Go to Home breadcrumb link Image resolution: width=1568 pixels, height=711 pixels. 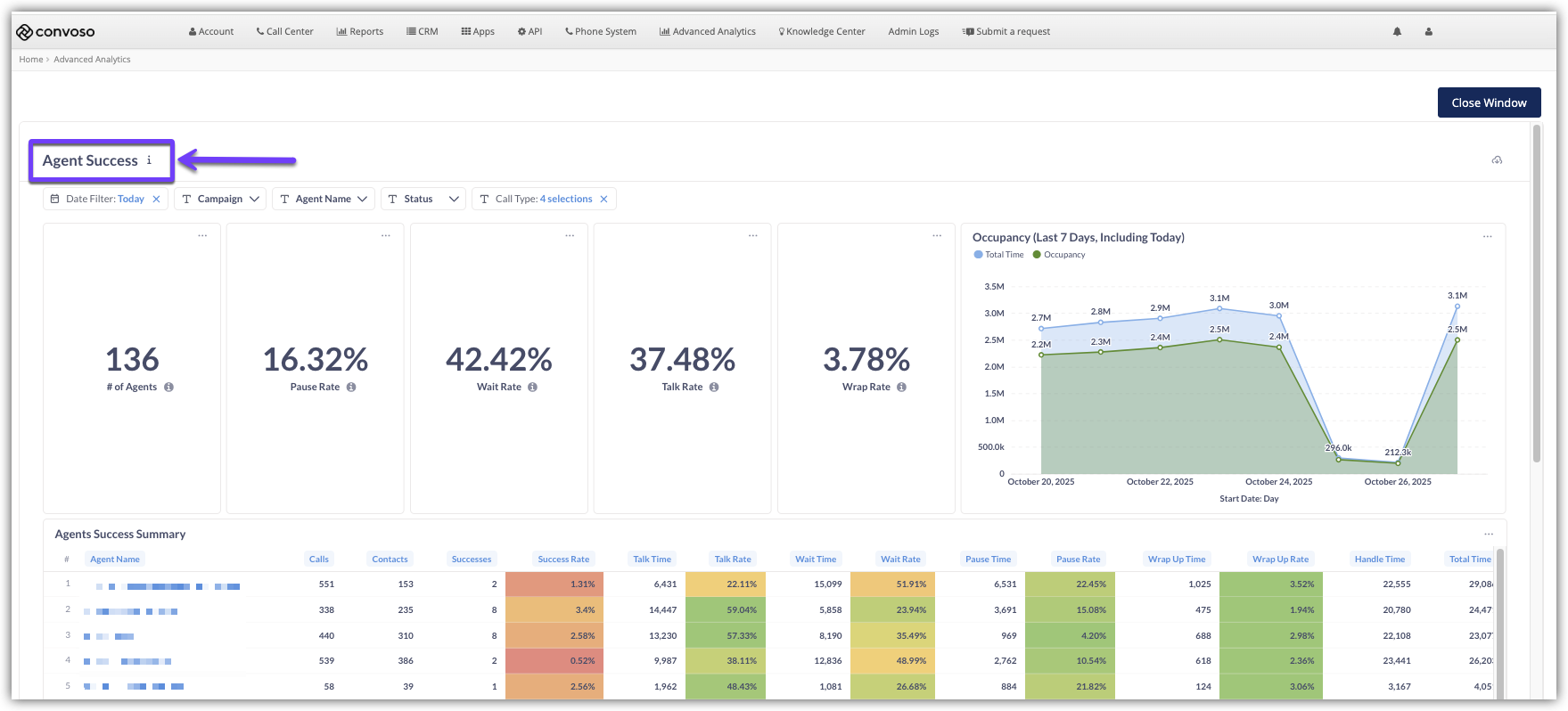(31, 60)
